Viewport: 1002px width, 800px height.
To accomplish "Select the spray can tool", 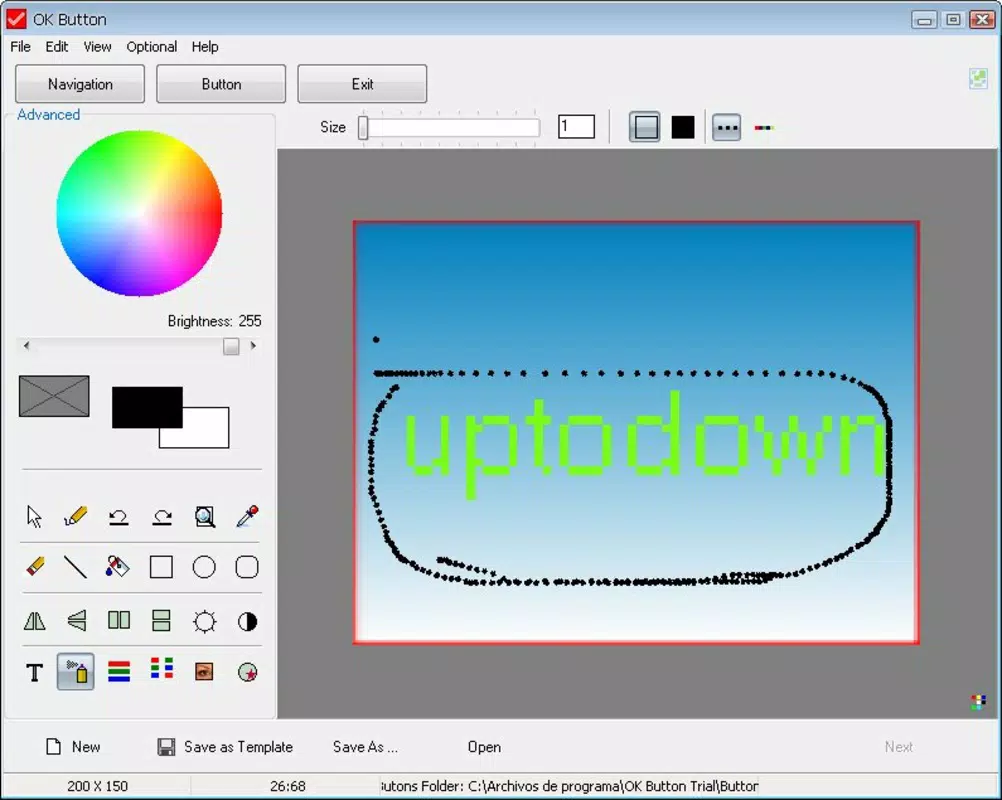I will point(75,672).
